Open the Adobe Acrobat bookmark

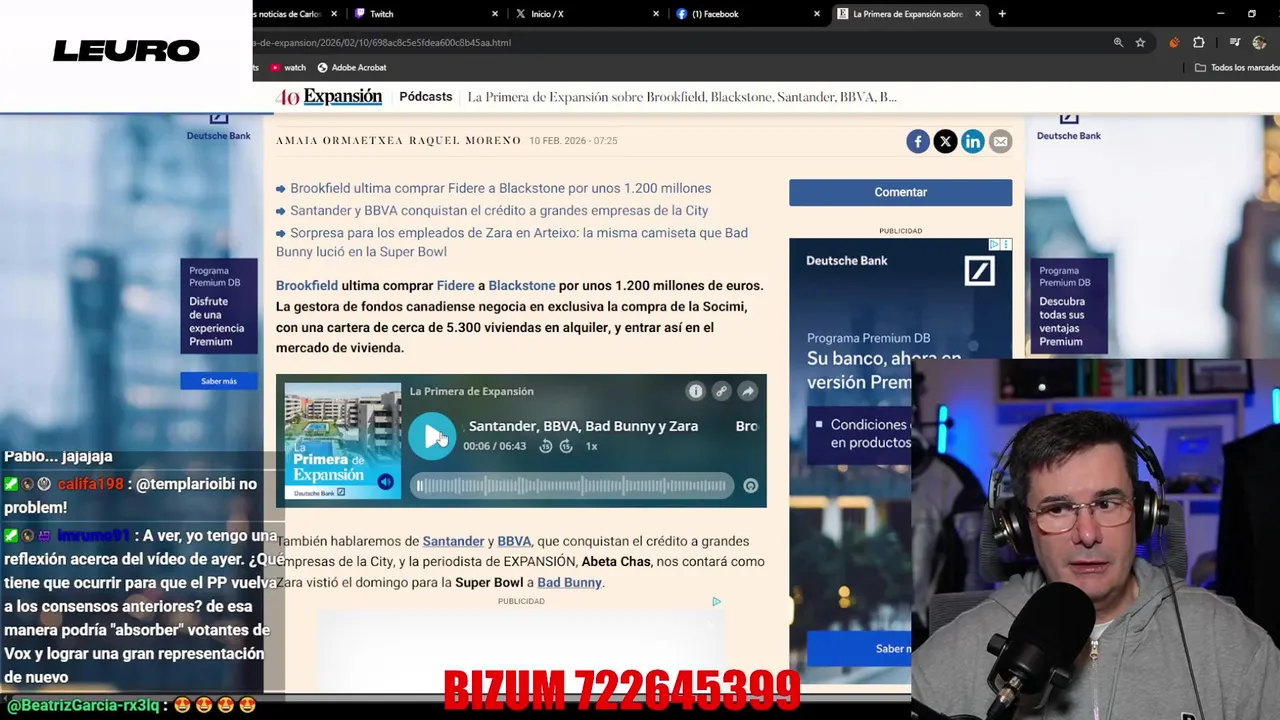[352, 68]
